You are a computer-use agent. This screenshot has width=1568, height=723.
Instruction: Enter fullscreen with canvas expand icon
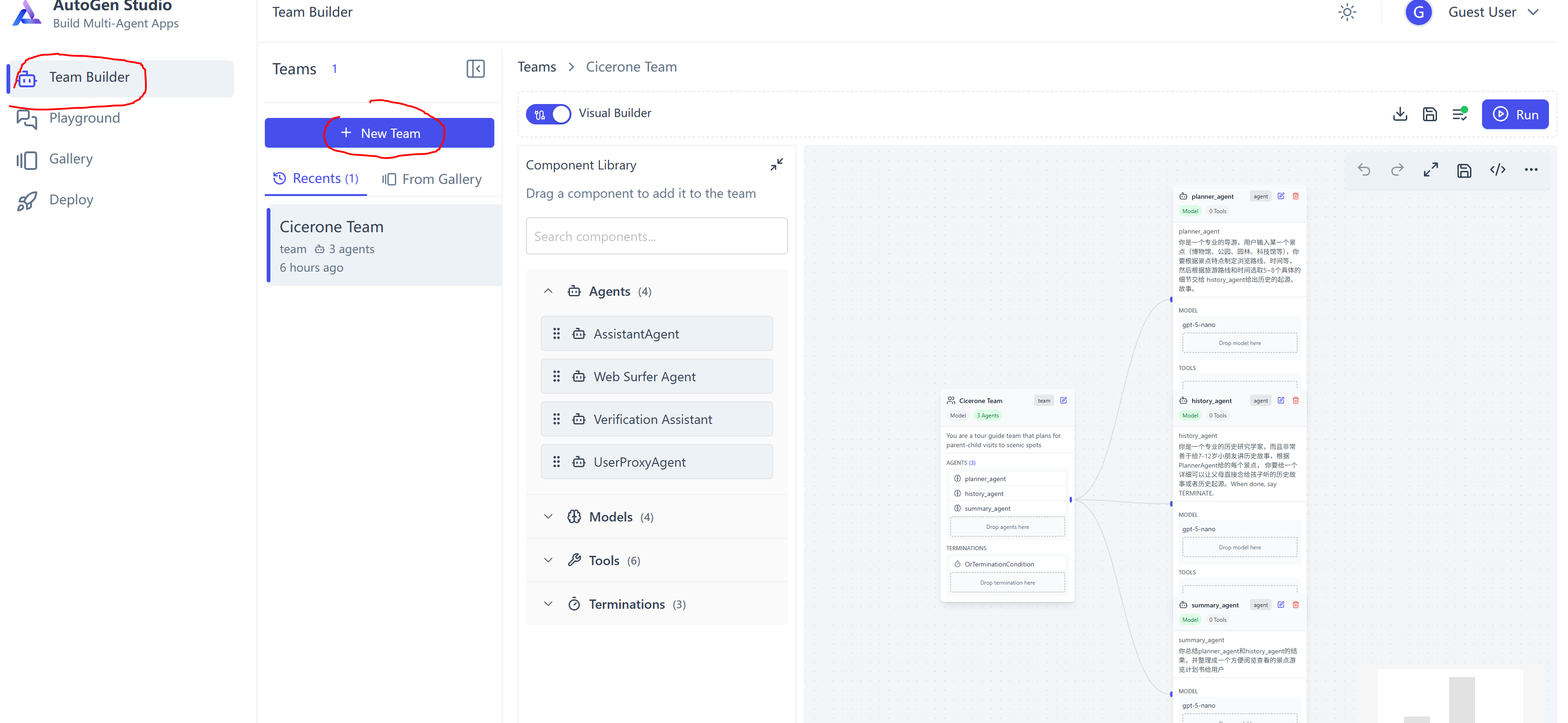(x=1430, y=170)
